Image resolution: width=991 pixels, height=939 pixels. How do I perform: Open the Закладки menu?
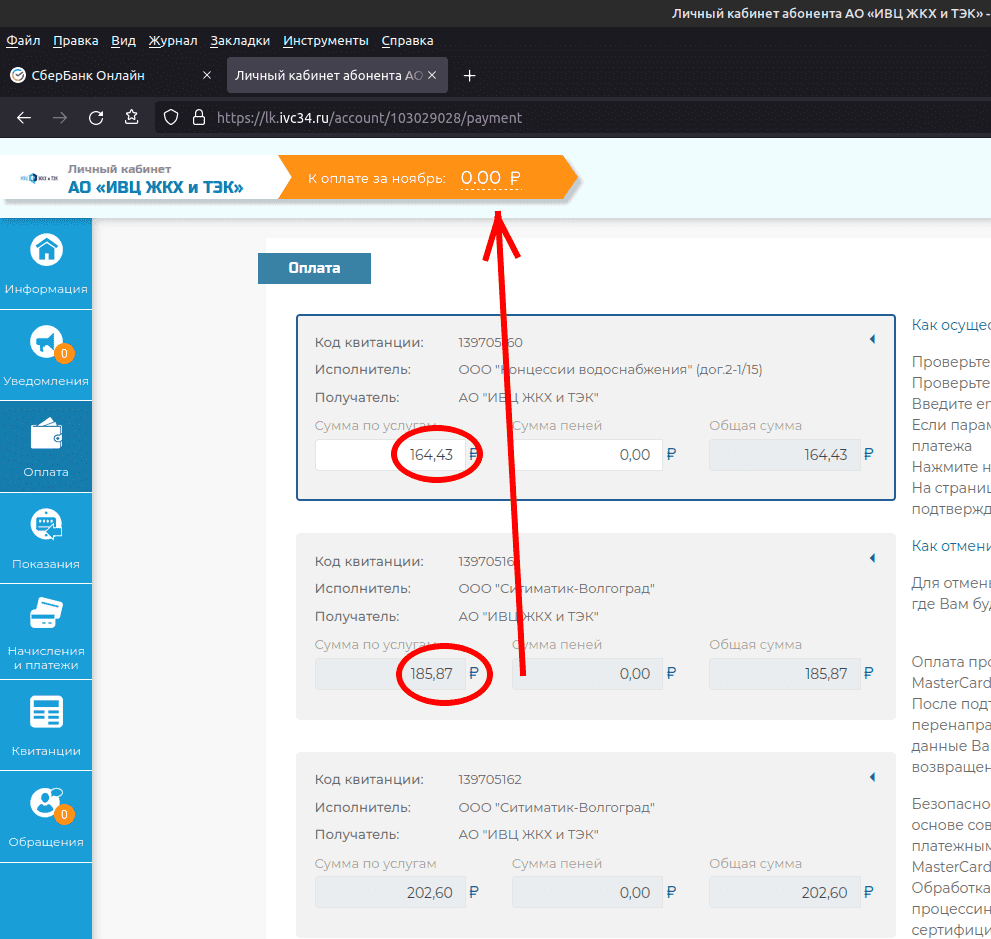pyautogui.click(x=240, y=41)
